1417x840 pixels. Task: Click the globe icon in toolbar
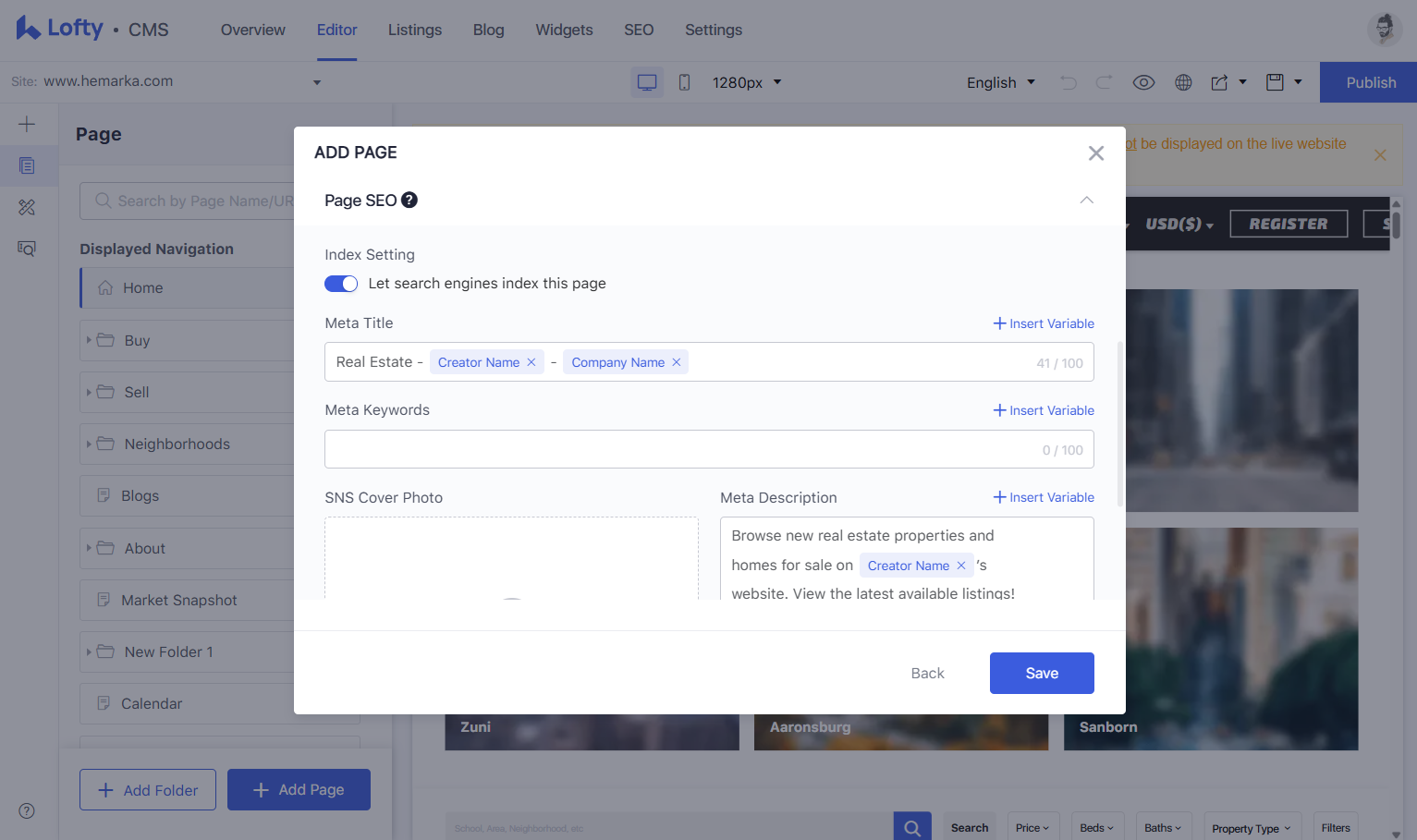coord(1183,82)
